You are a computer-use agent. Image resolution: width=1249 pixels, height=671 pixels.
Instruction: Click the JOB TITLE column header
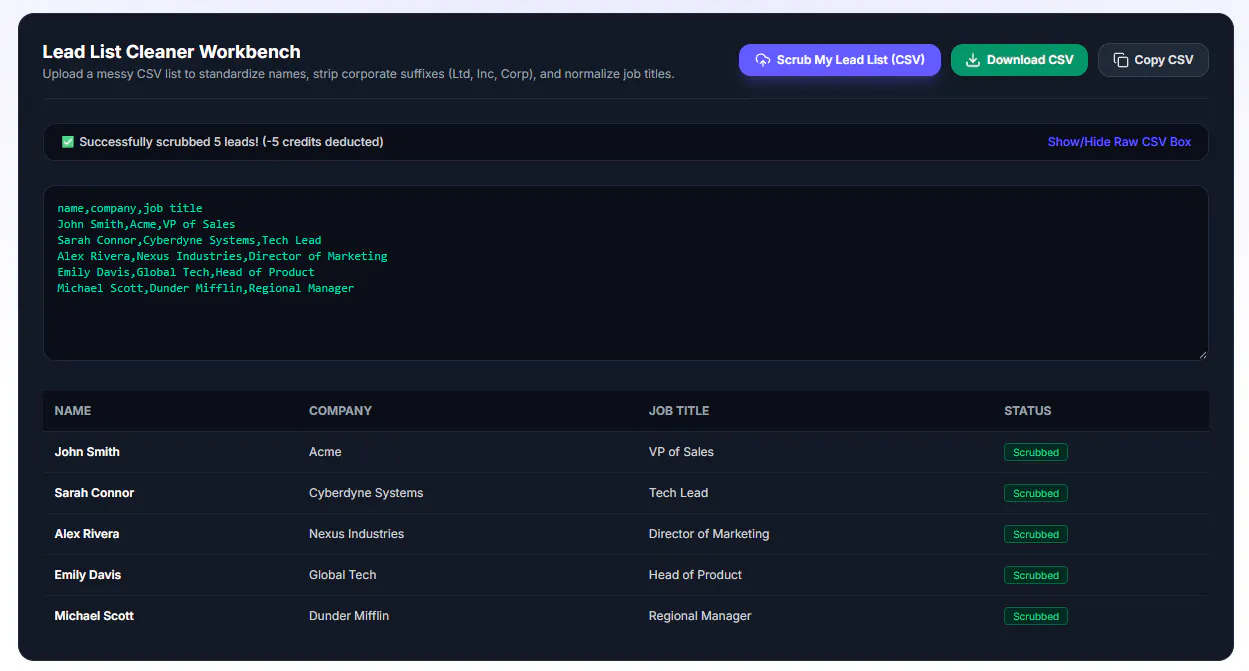(x=679, y=411)
